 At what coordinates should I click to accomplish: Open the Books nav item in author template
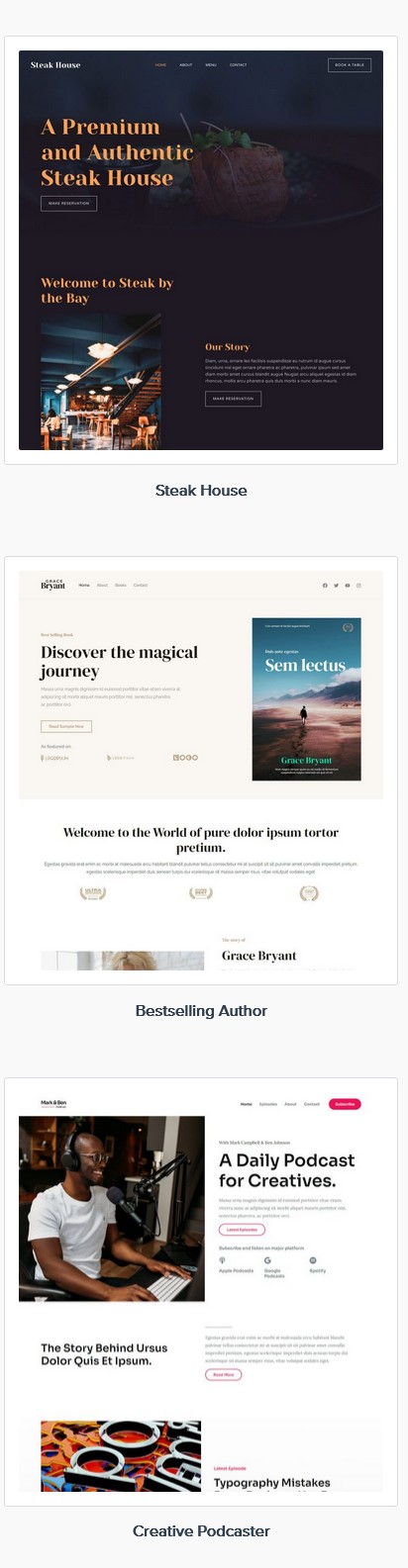[121, 586]
